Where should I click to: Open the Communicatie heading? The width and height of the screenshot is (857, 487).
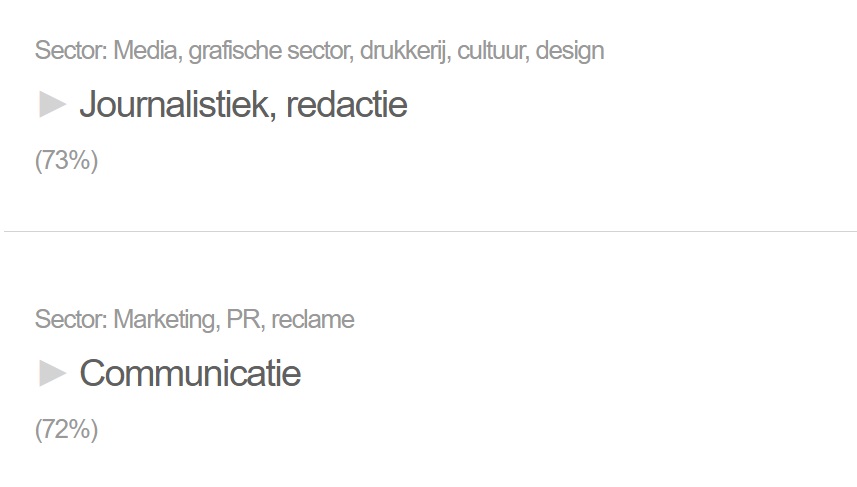click(190, 373)
